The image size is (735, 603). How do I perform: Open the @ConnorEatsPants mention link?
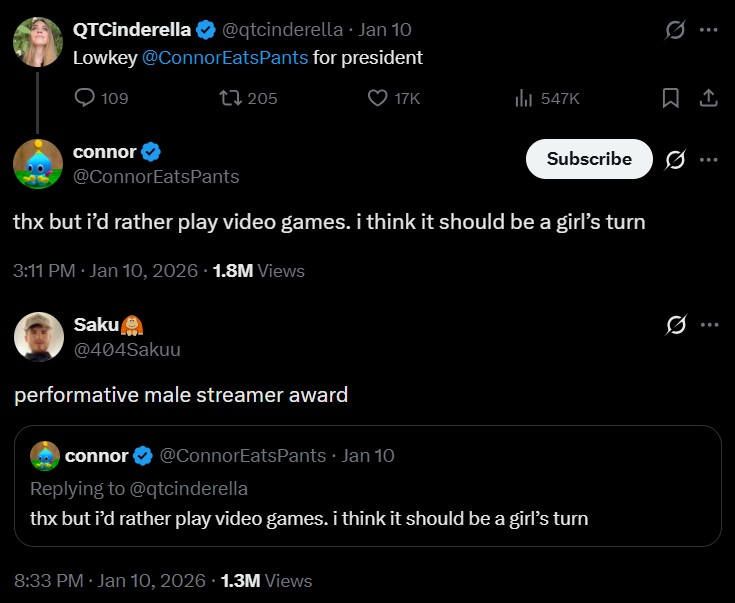pyautogui.click(x=225, y=57)
